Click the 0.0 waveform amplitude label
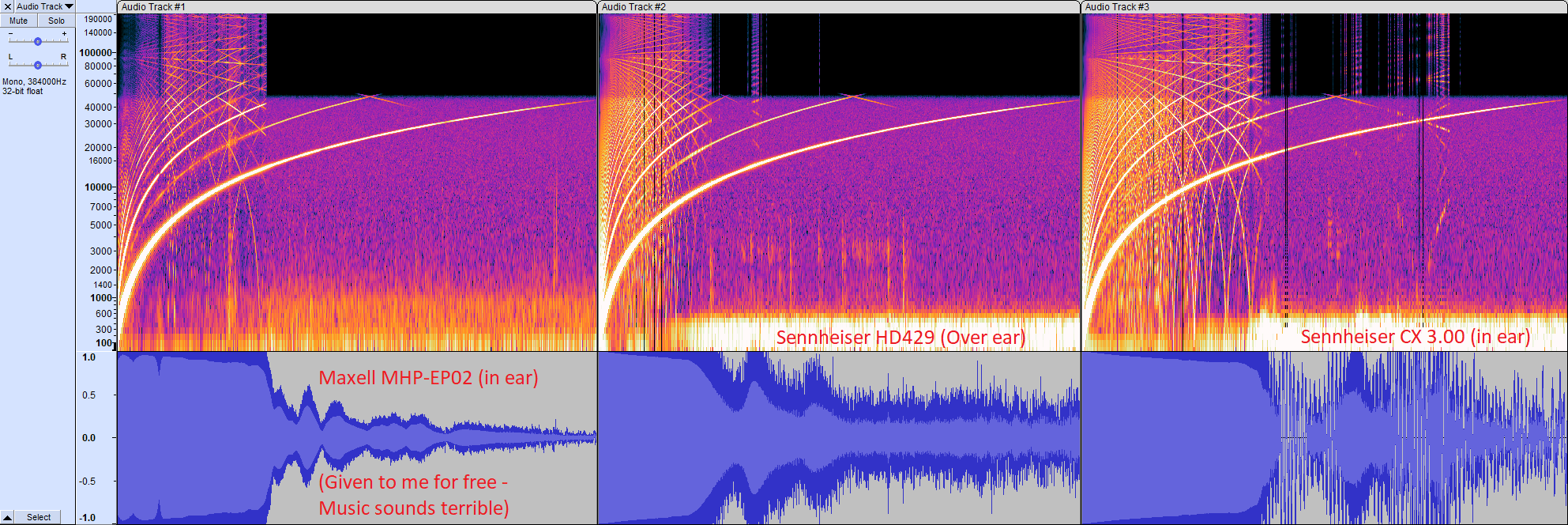The height and width of the screenshot is (525, 1568). [x=89, y=438]
